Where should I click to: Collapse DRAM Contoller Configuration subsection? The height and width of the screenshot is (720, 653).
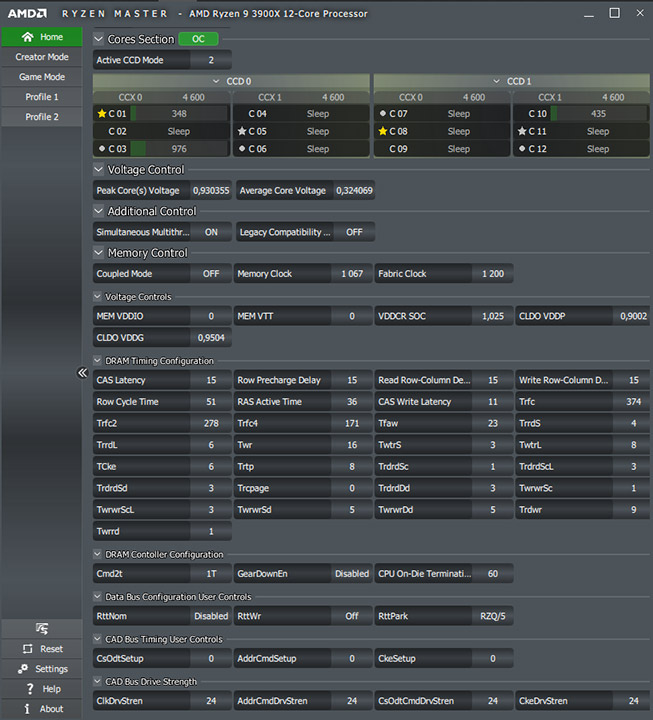click(97, 554)
